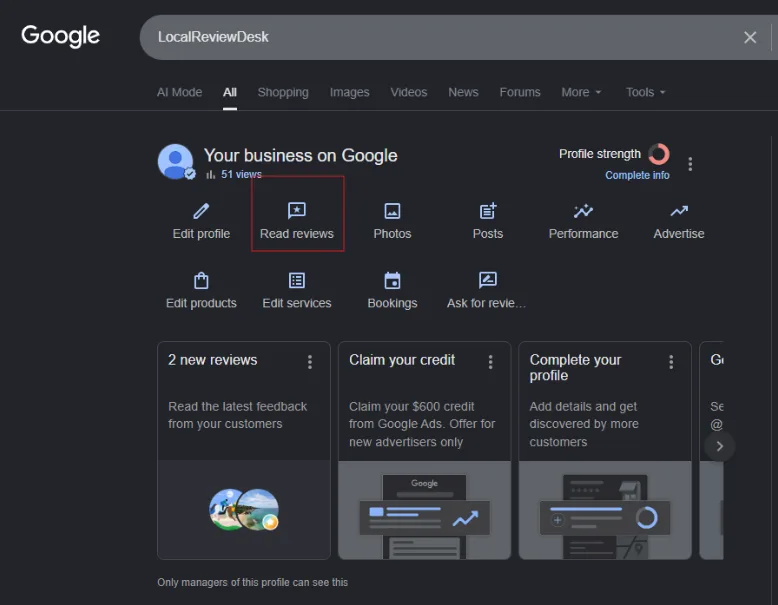
Task: Open Edit services list icon
Action: 297,280
